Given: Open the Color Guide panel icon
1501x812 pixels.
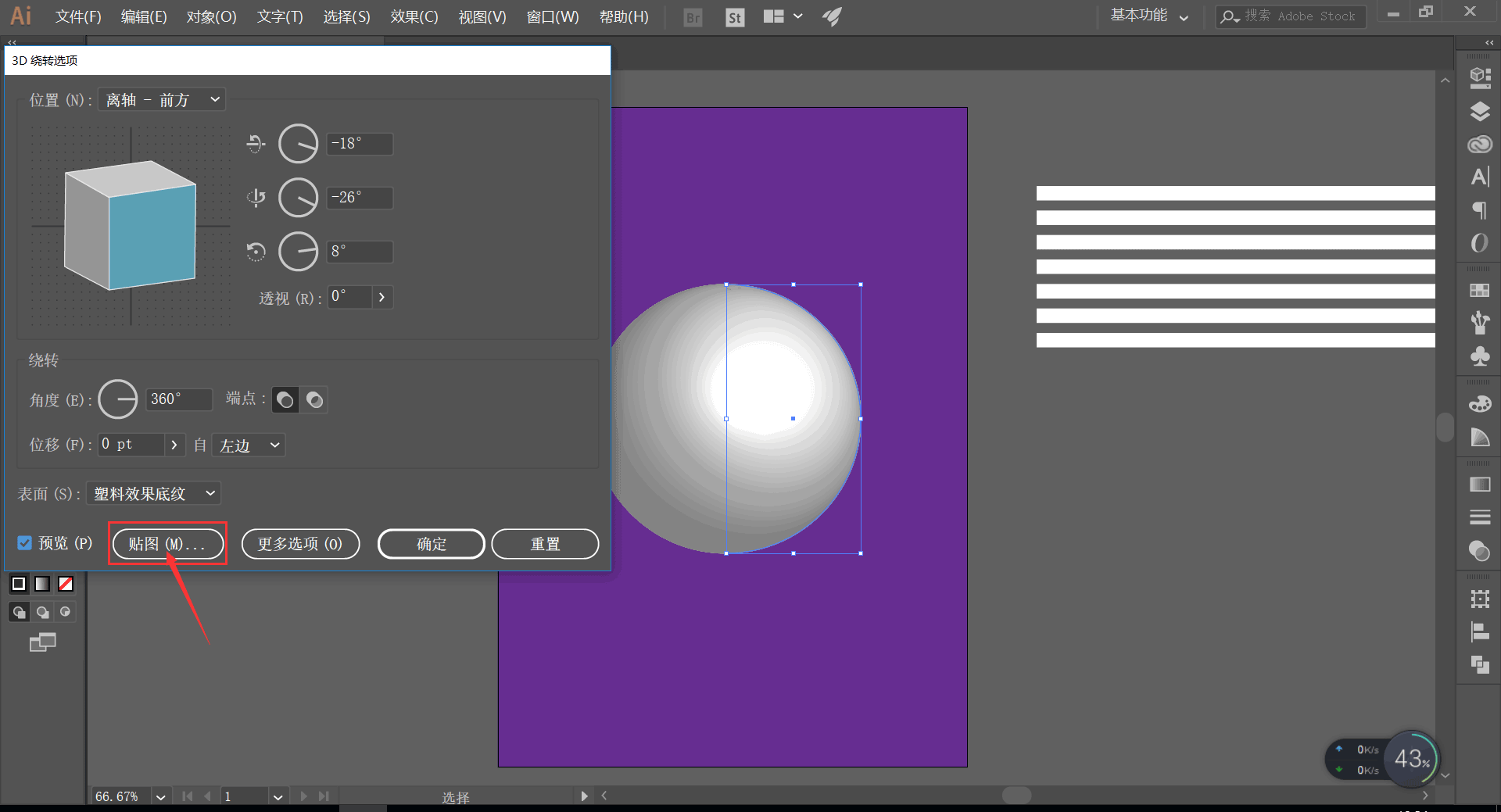Looking at the screenshot, I should (x=1479, y=437).
